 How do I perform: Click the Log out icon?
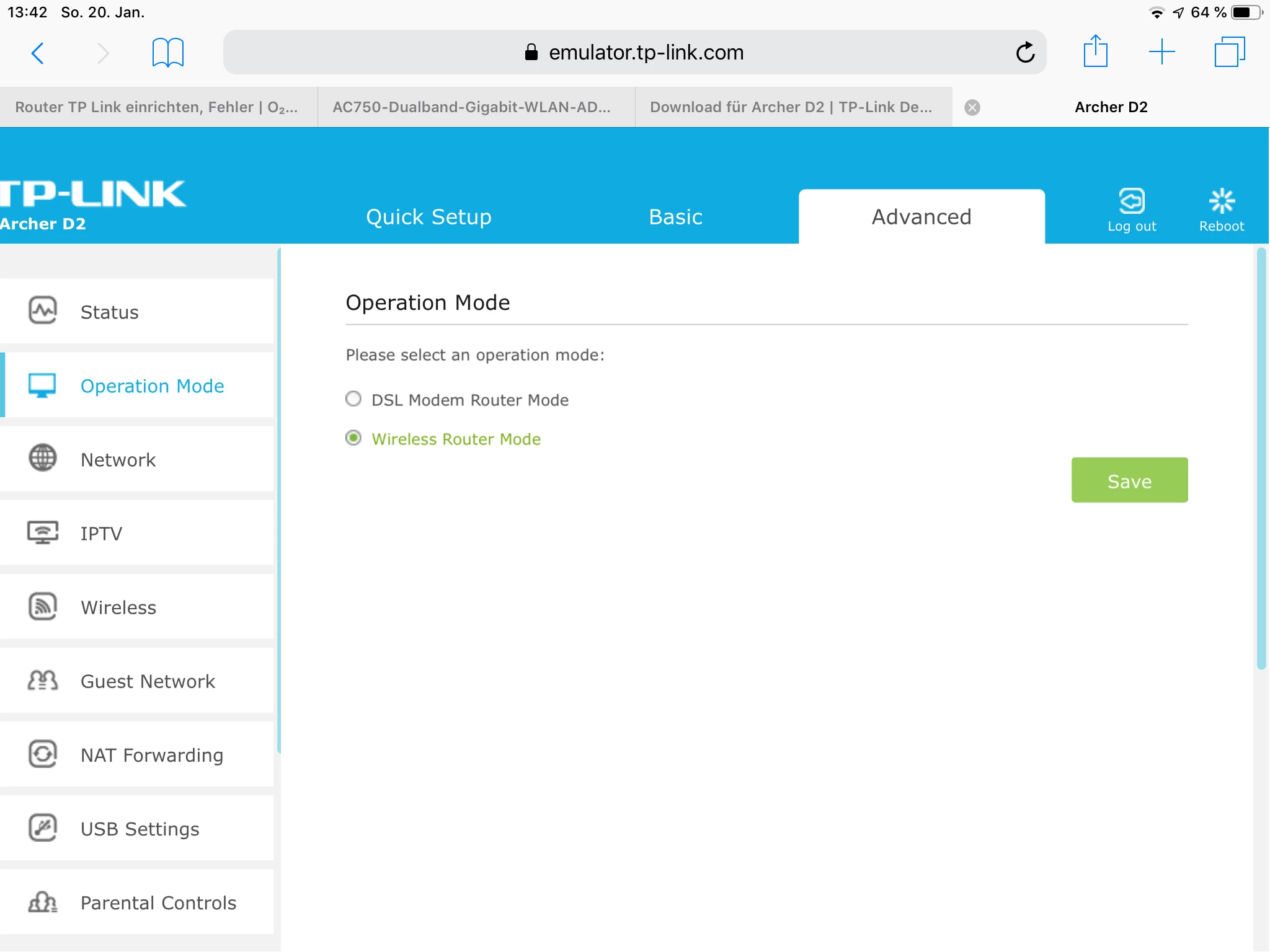pos(1132,201)
